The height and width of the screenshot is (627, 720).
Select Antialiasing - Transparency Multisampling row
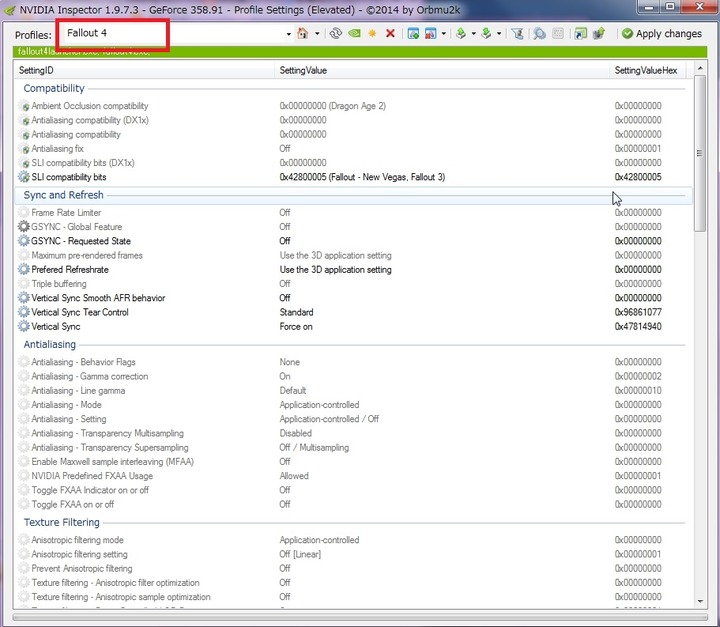click(354, 433)
